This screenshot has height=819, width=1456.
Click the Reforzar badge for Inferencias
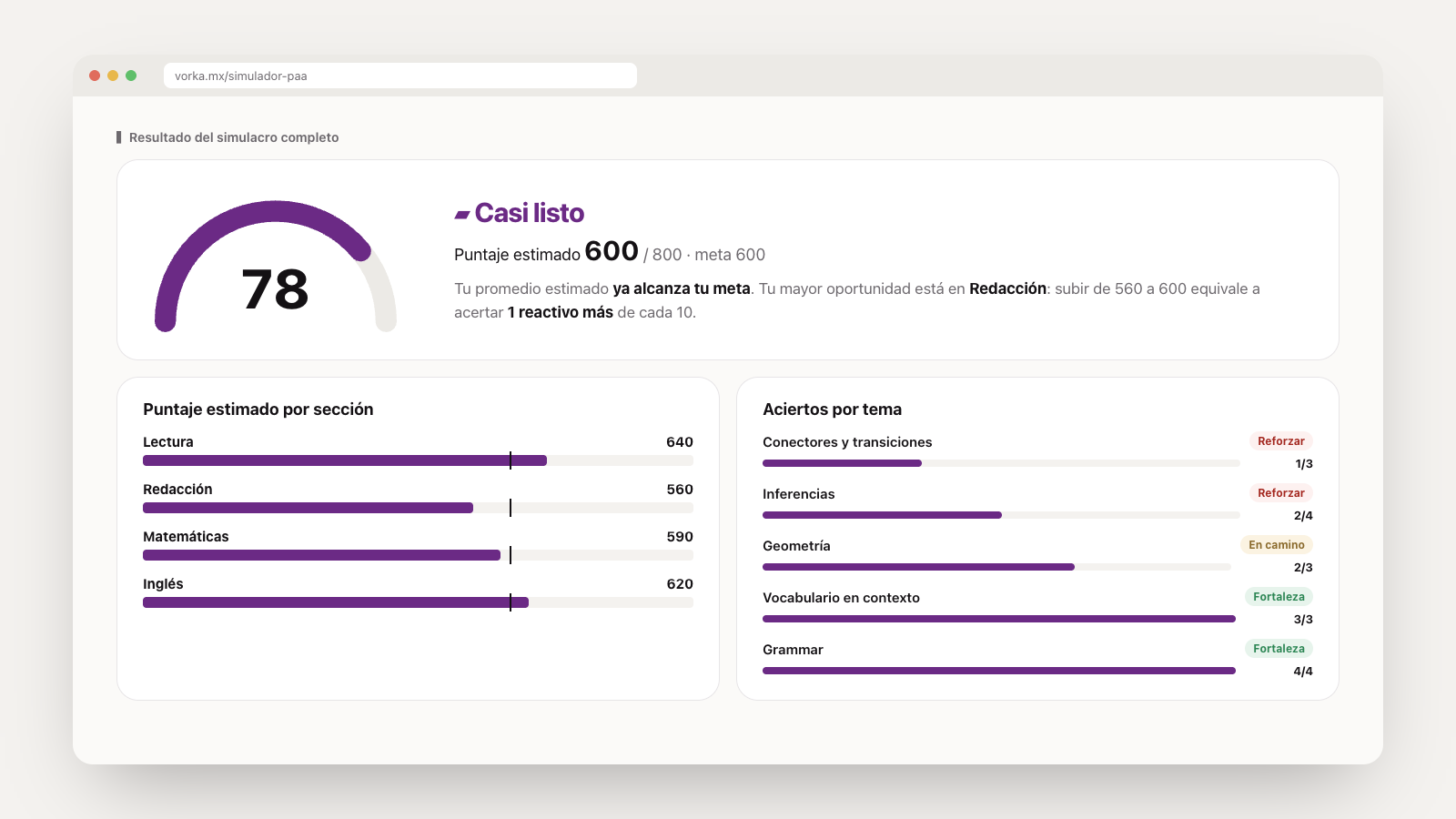point(1281,493)
